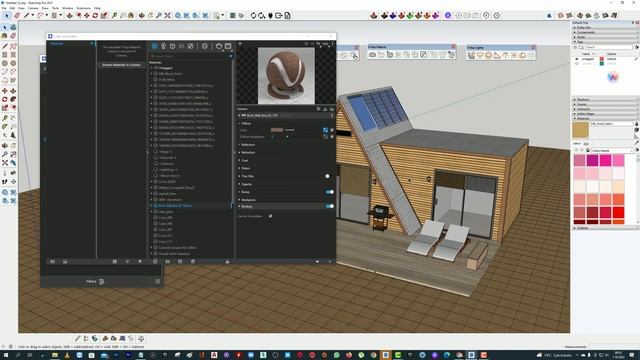The image size is (640, 360).
Task: Open the Camera menu
Action: click(33, 8)
